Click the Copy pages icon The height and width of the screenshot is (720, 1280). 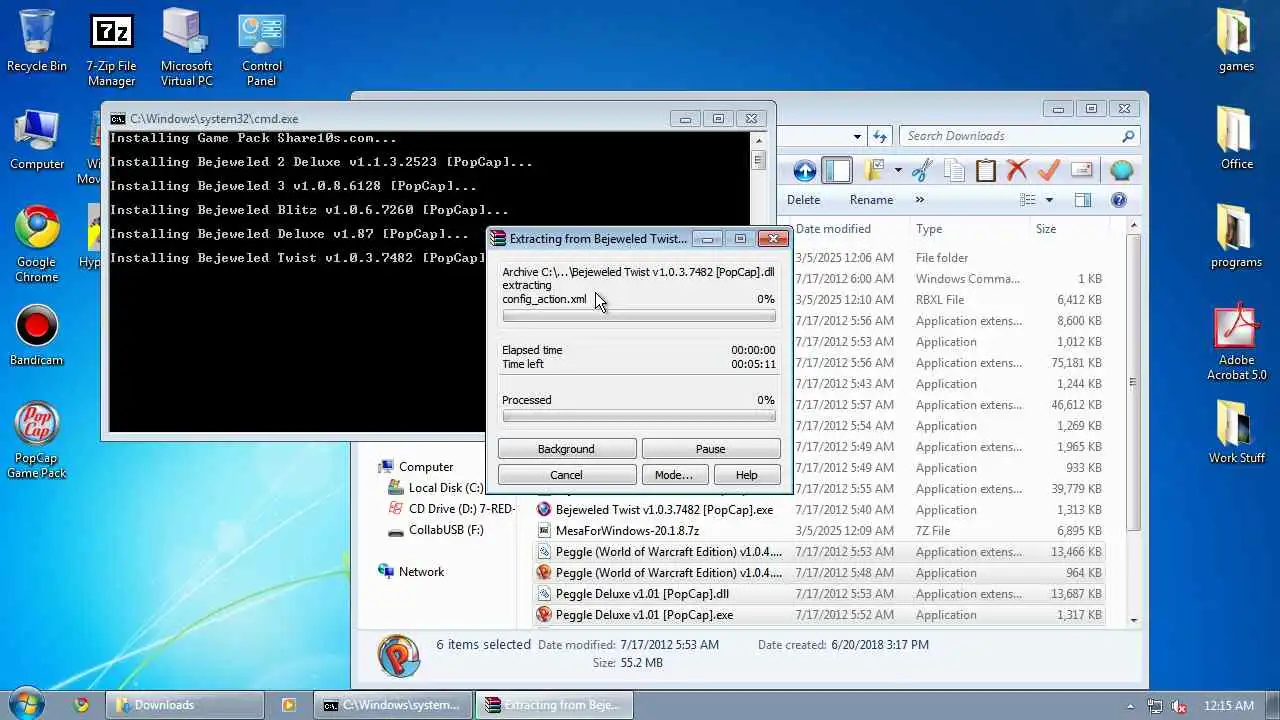954,171
